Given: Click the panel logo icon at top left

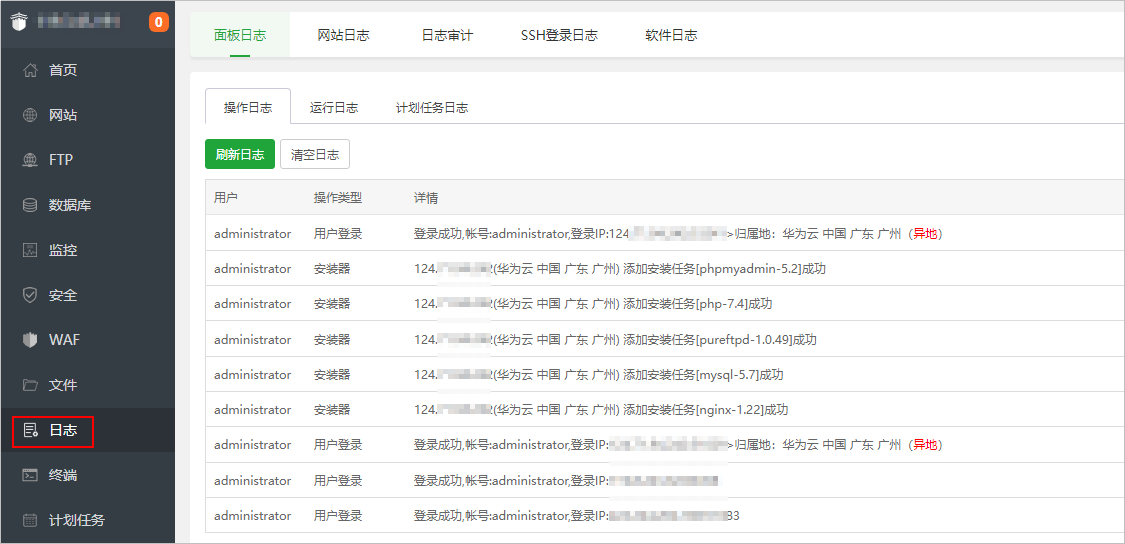Looking at the screenshot, I should click(x=19, y=23).
